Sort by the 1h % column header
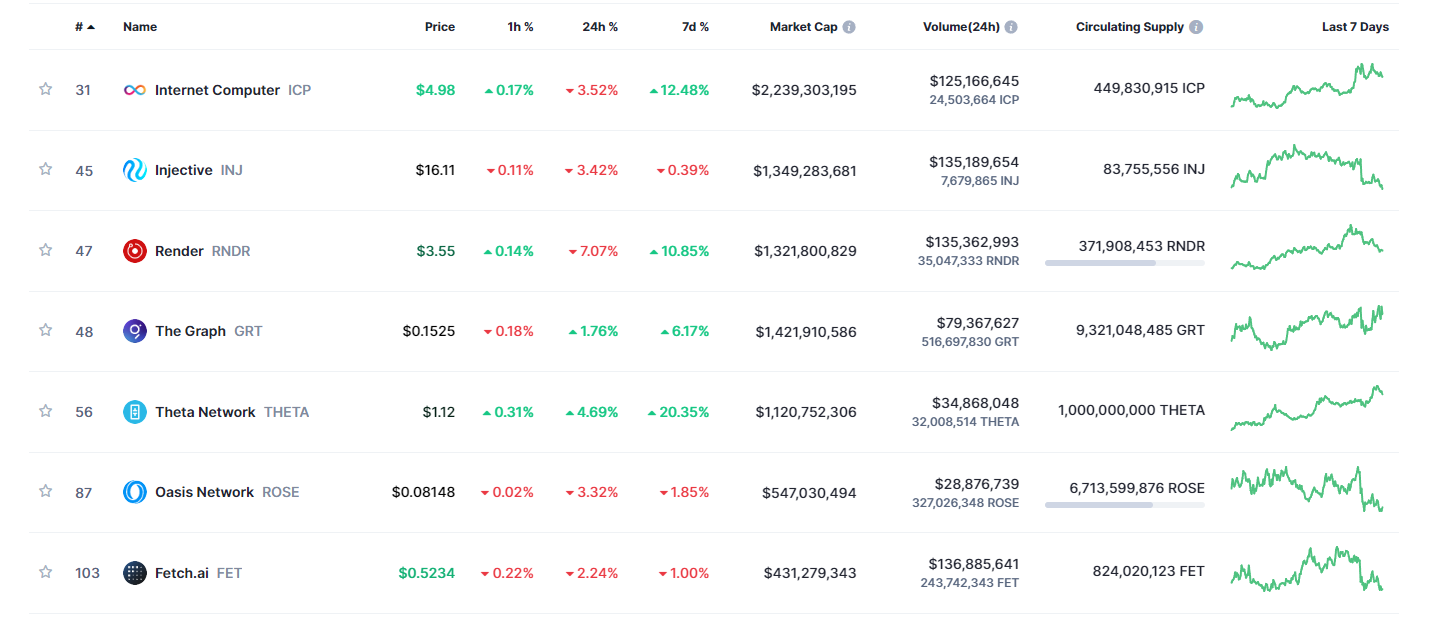Screen dimensions: 1431x623 [520, 27]
